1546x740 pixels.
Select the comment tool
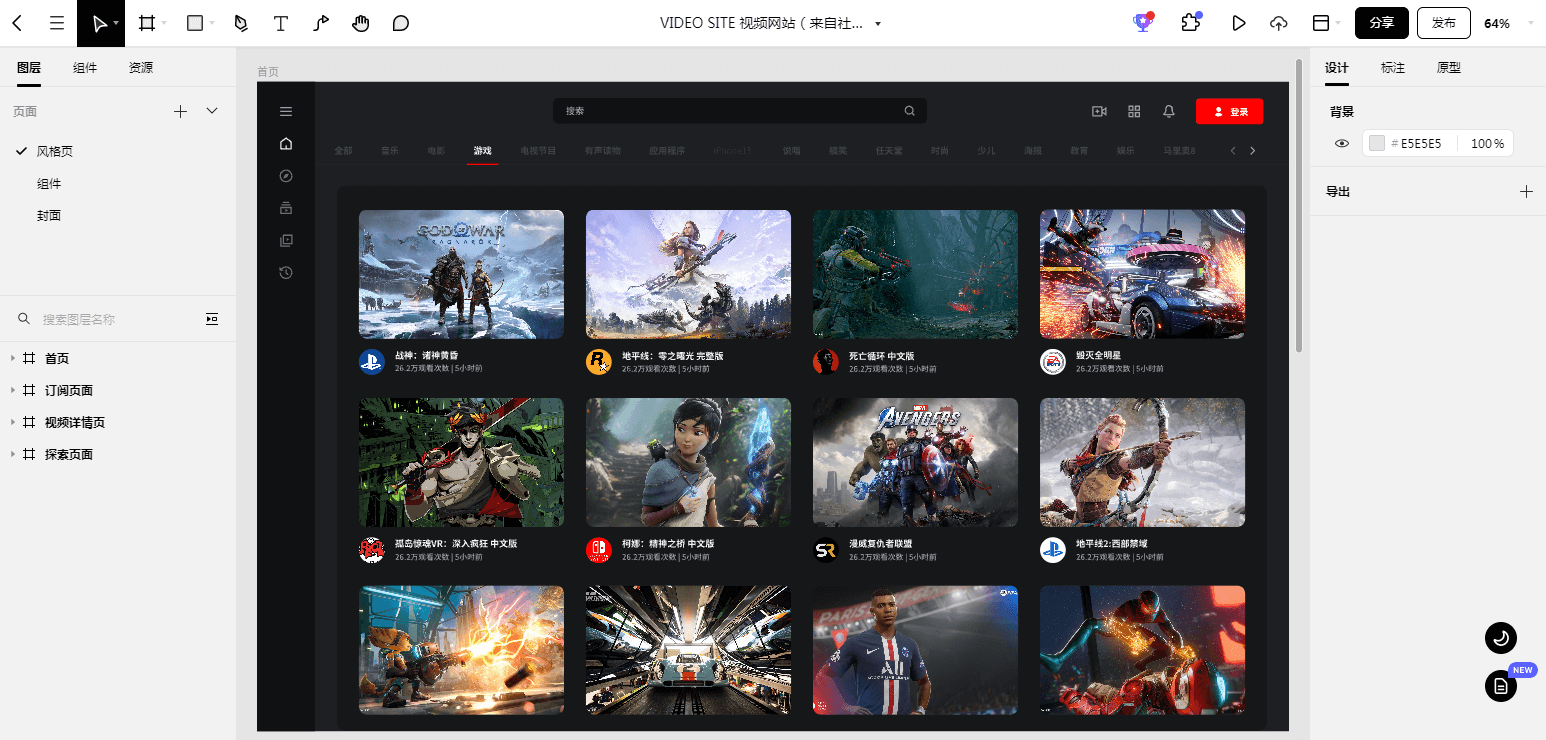point(401,23)
